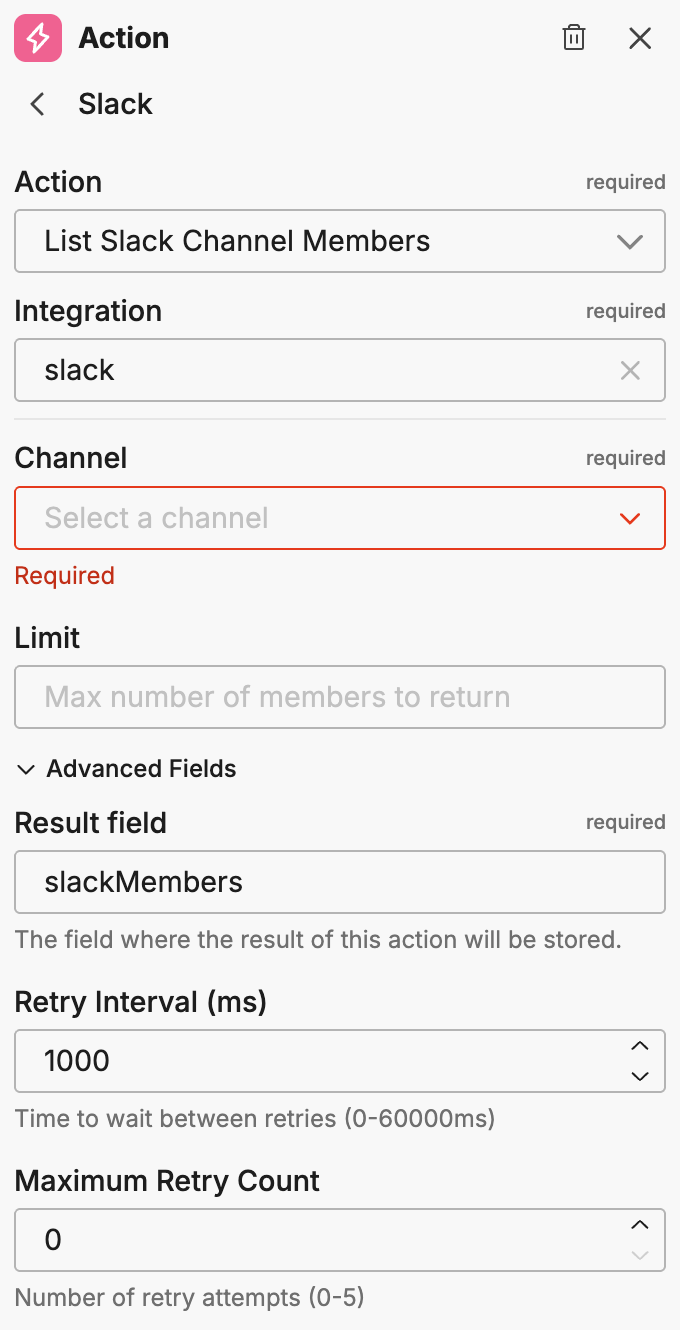Increment Maximum Retry Count with up arrow

640,1226
